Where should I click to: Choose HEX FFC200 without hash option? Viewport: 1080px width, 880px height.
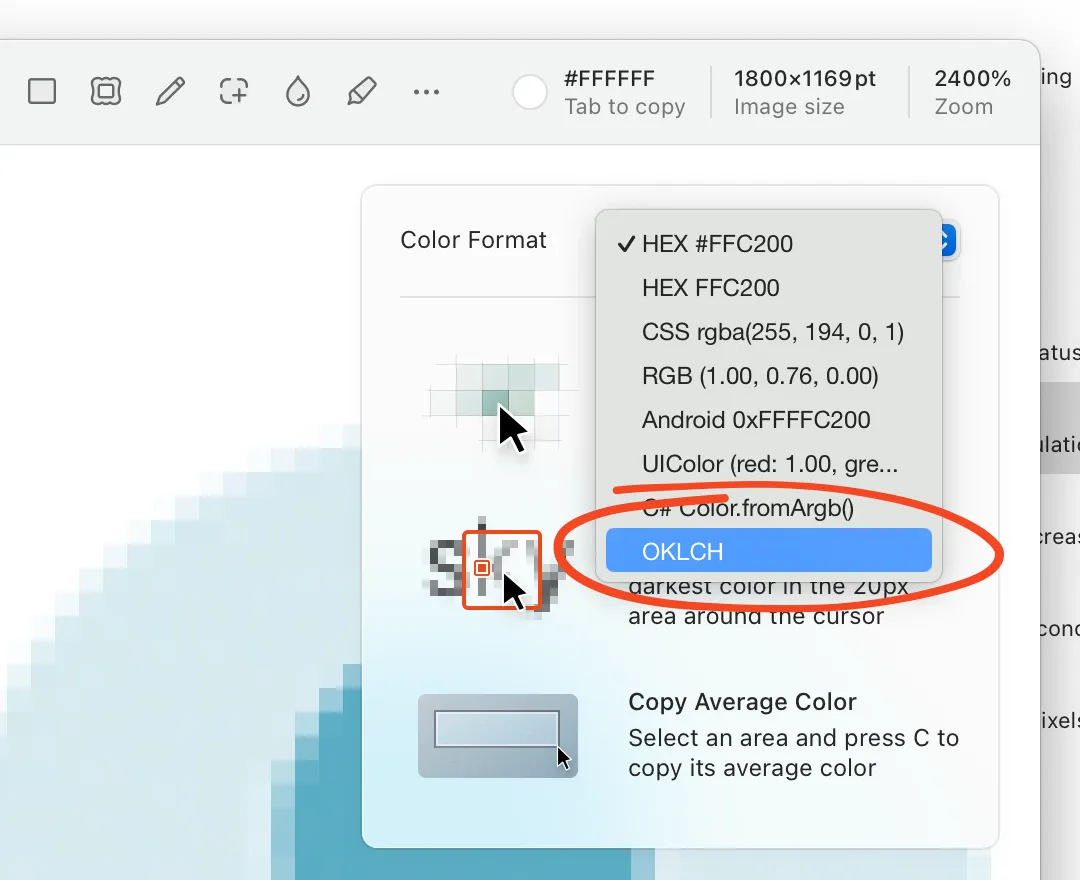point(769,288)
